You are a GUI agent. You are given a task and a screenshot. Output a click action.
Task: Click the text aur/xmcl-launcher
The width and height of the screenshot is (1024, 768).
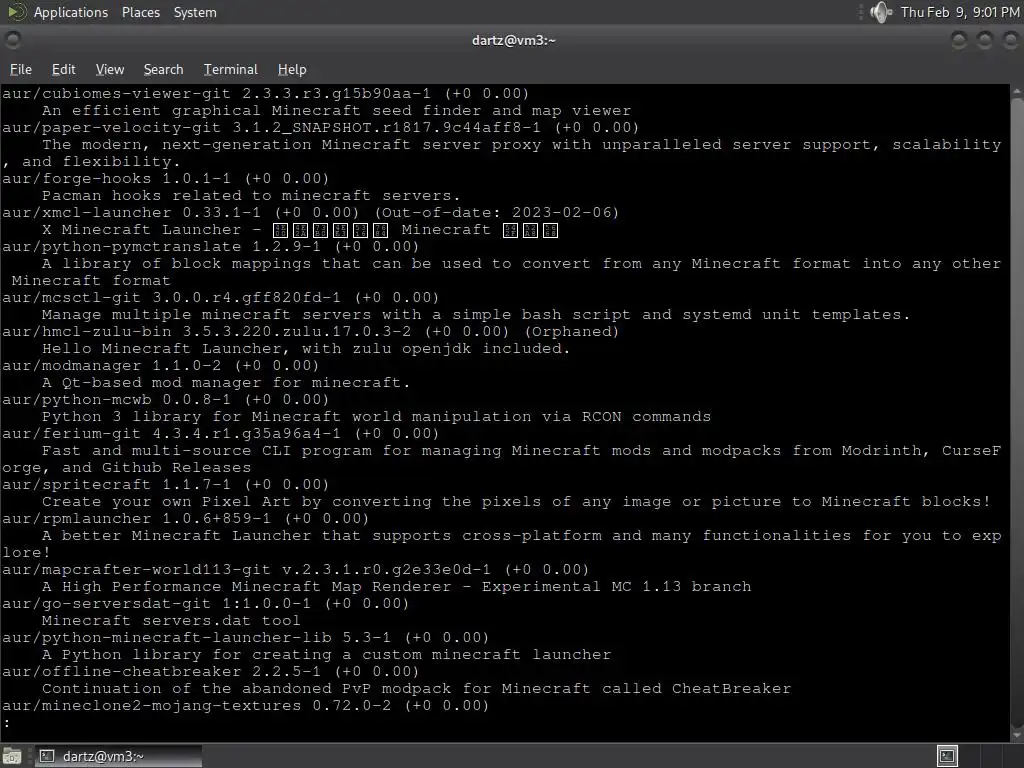87,212
